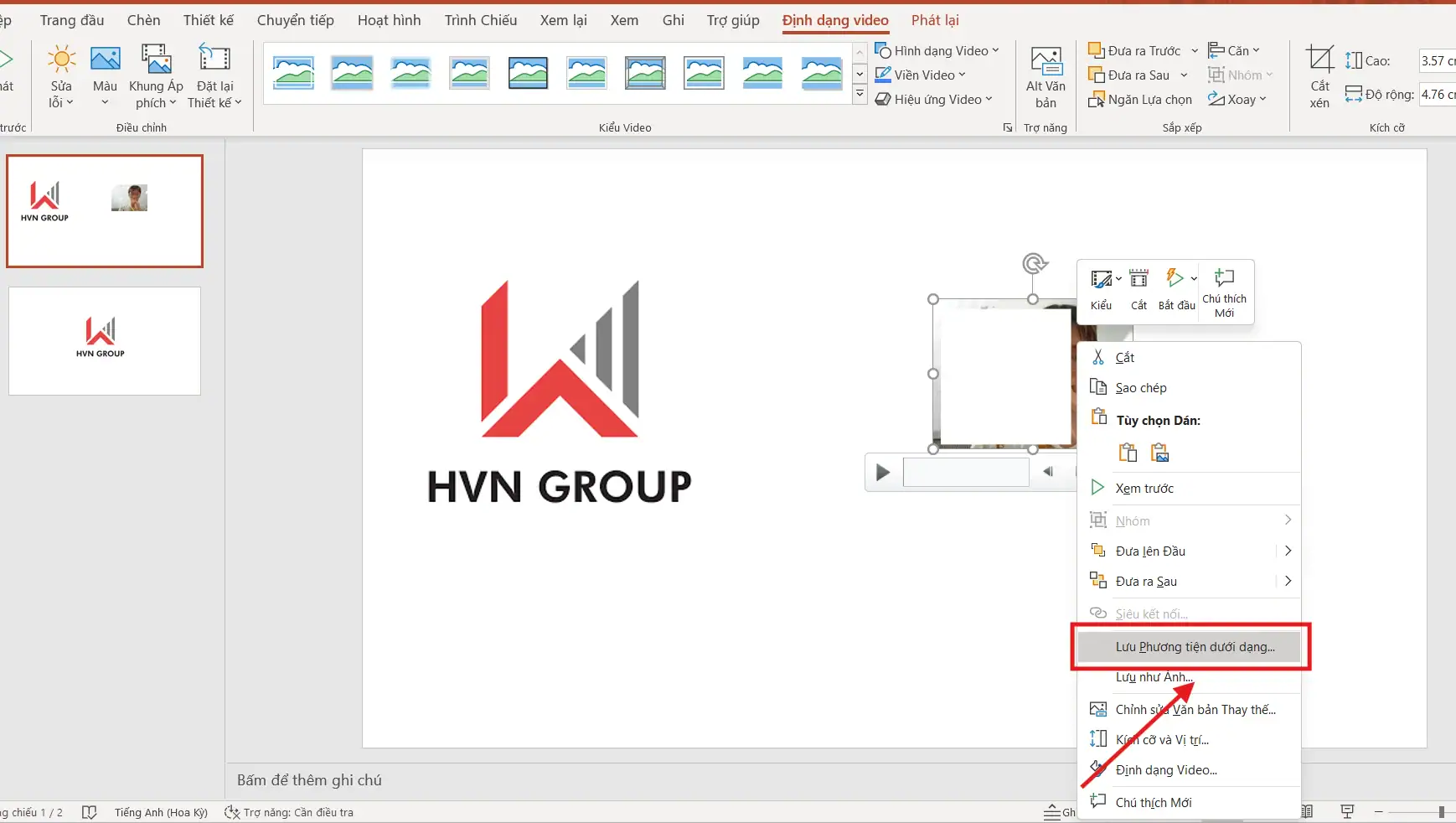The height and width of the screenshot is (823, 1456).
Task: Apply the black-bordered video style thumbnail
Action: tap(528, 74)
